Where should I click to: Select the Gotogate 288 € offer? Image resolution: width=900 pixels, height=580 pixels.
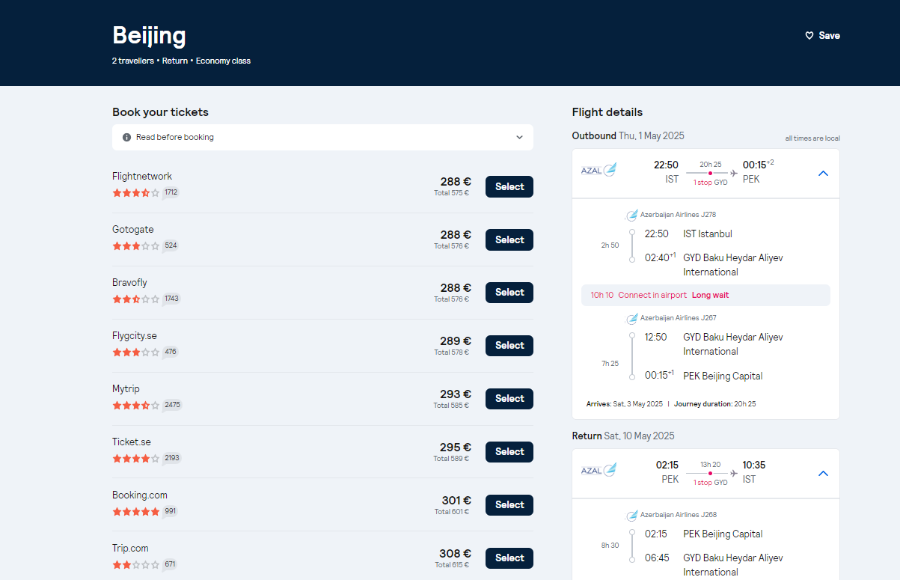(509, 239)
